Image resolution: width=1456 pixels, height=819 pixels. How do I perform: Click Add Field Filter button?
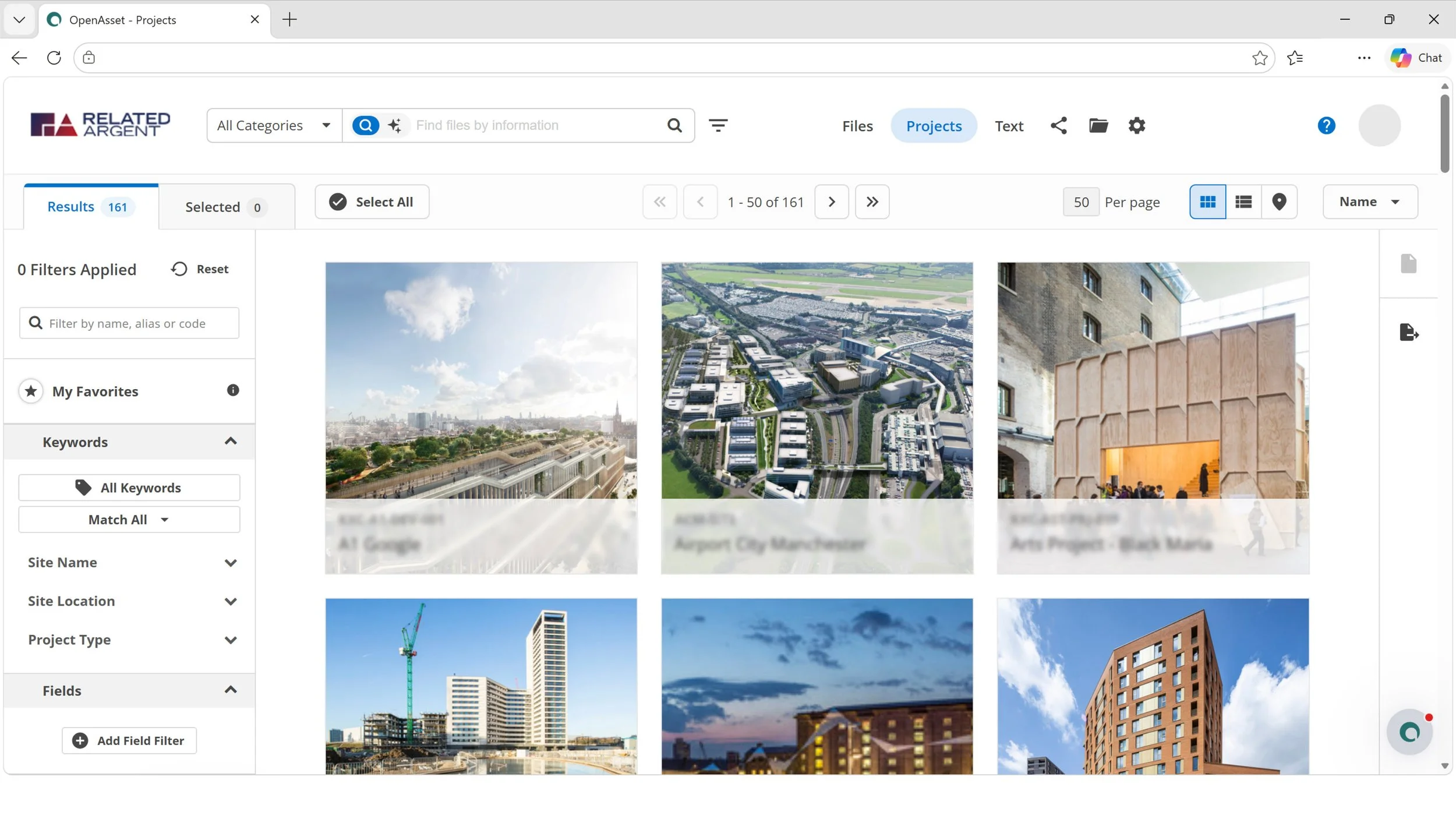click(x=129, y=741)
